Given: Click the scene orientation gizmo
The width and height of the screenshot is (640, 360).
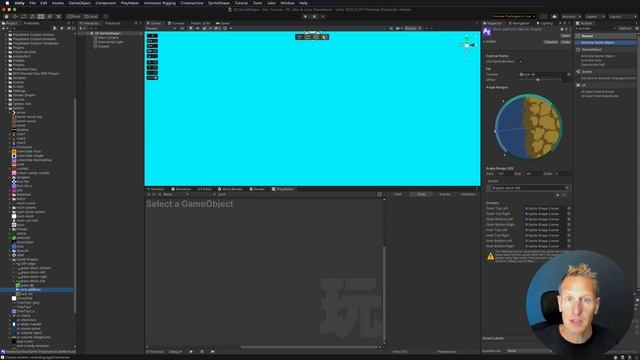Looking at the screenshot, I should 467,44.
